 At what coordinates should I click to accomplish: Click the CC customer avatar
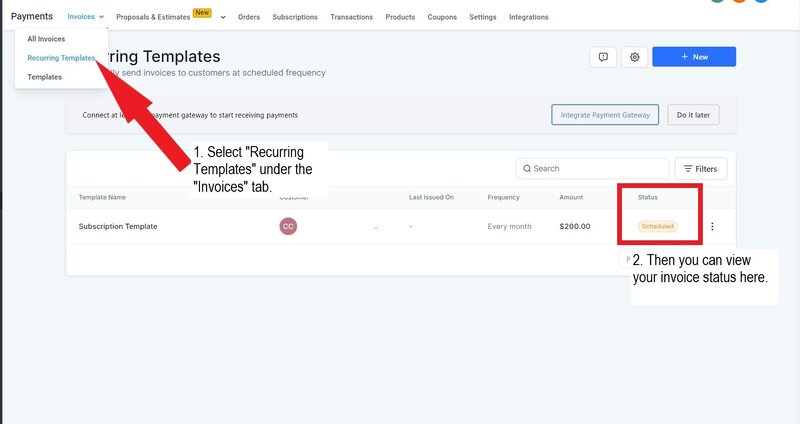click(x=288, y=226)
